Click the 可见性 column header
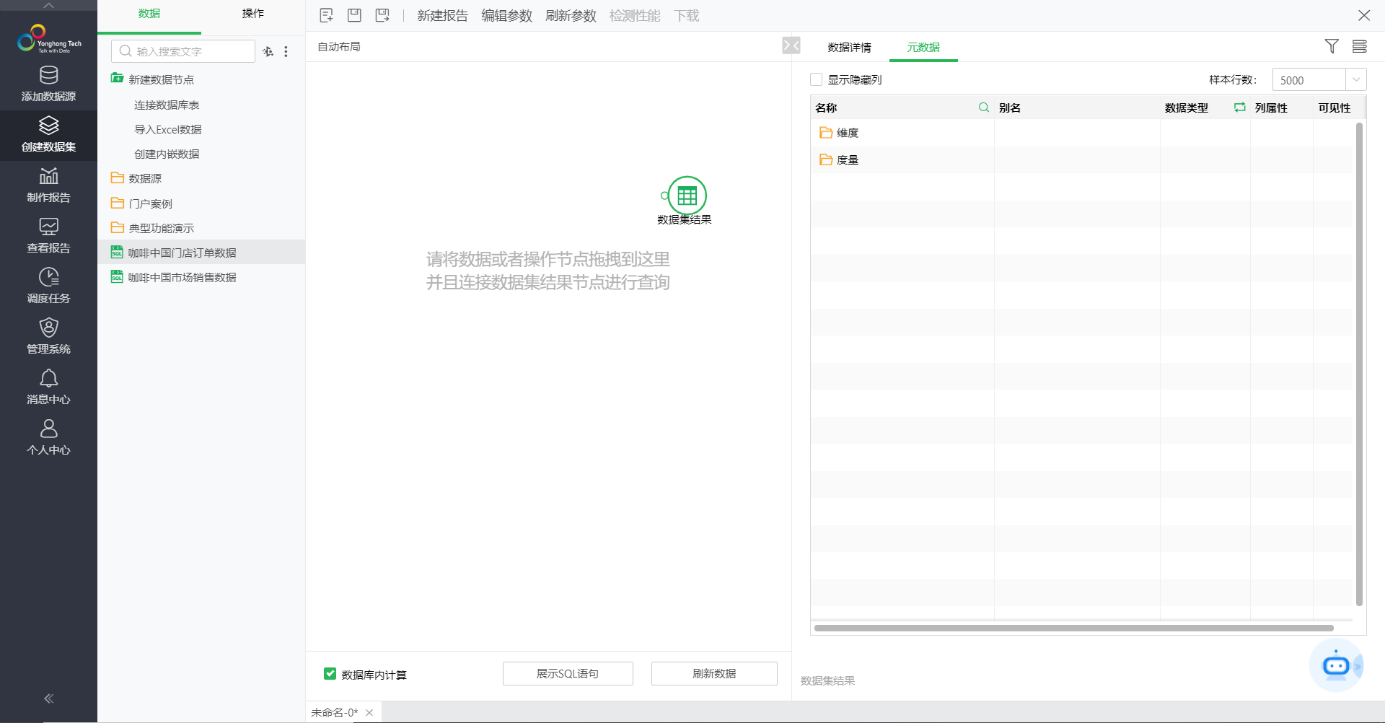The width and height of the screenshot is (1385, 723). click(x=1334, y=108)
